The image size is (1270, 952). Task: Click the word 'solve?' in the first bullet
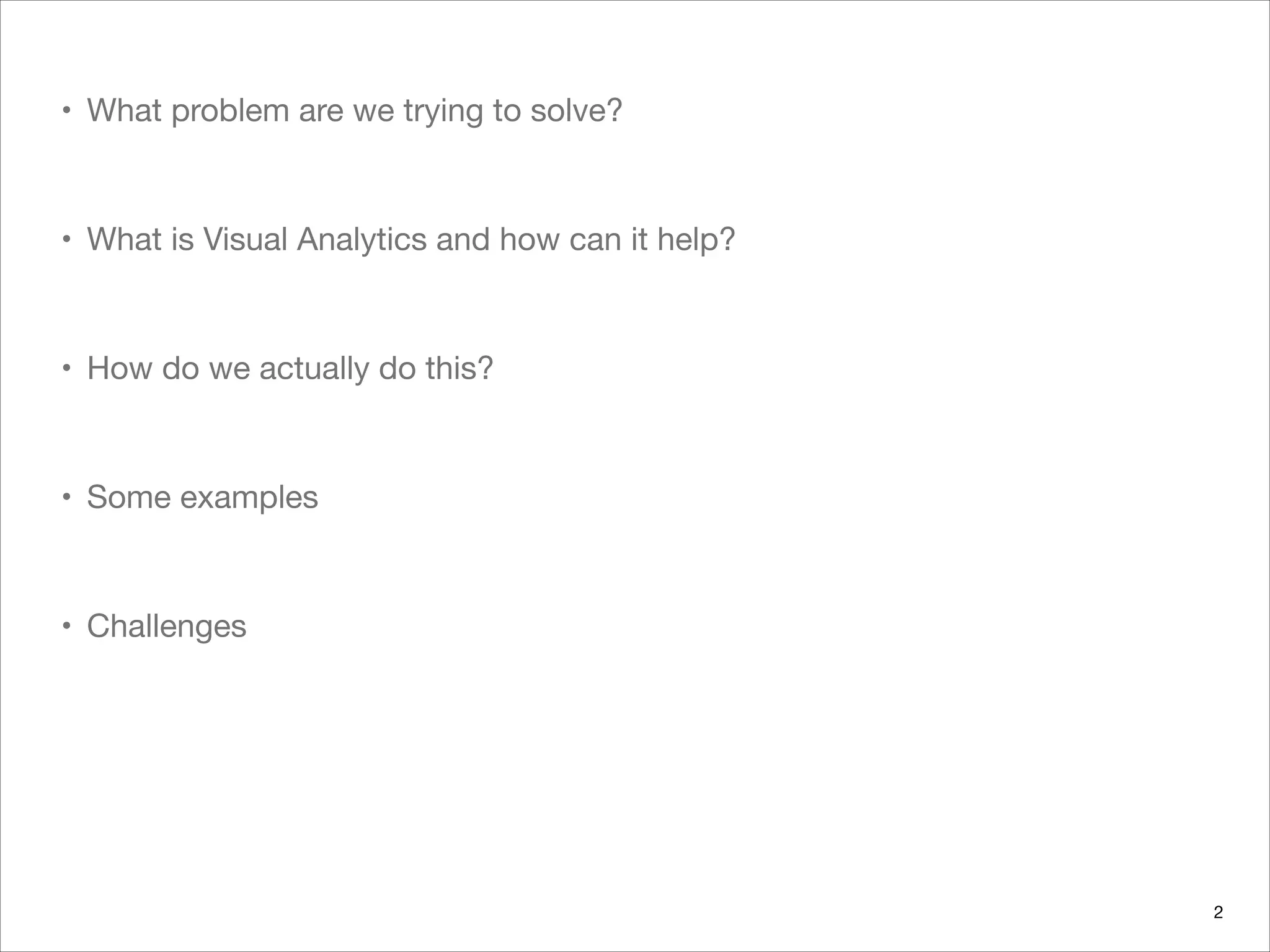click(576, 111)
